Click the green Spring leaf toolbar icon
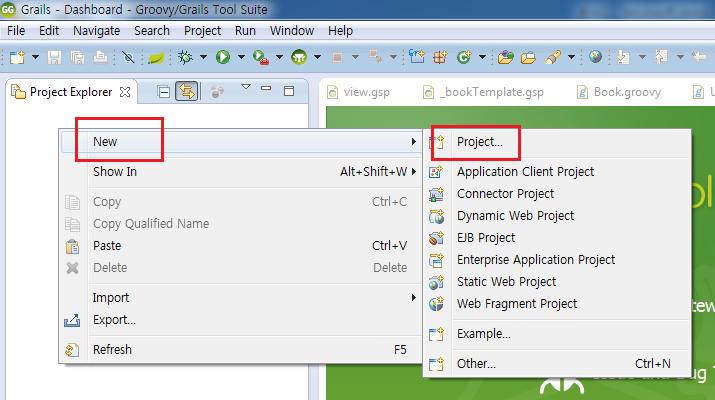This screenshot has height=400, width=715. click(156, 58)
